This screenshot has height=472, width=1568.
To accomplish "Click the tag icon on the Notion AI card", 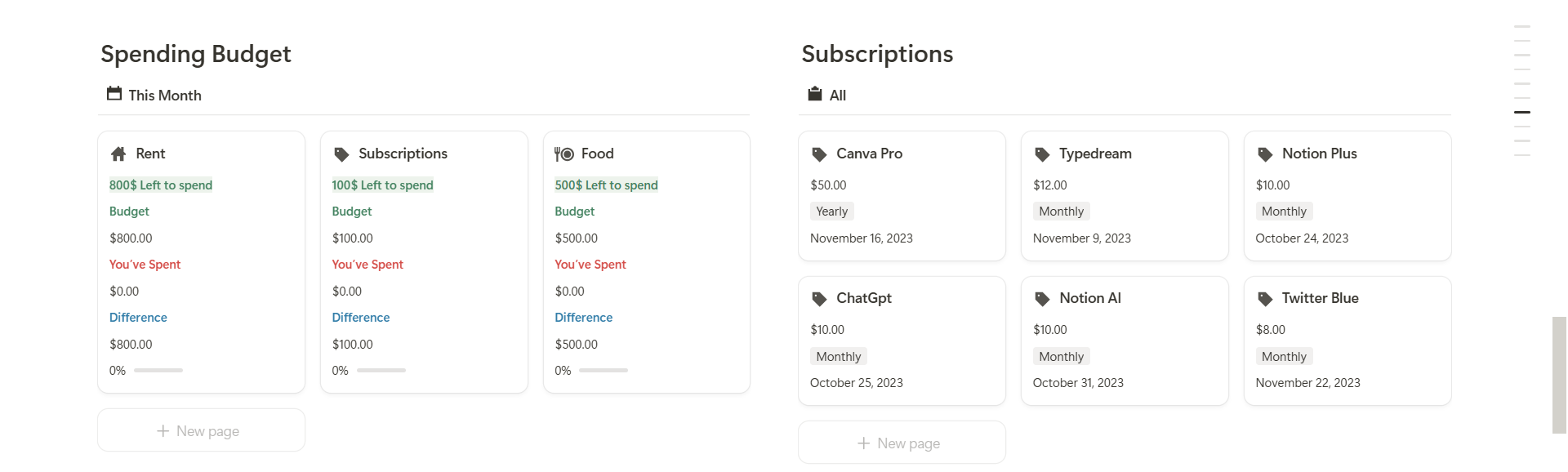I will point(1042,298).
